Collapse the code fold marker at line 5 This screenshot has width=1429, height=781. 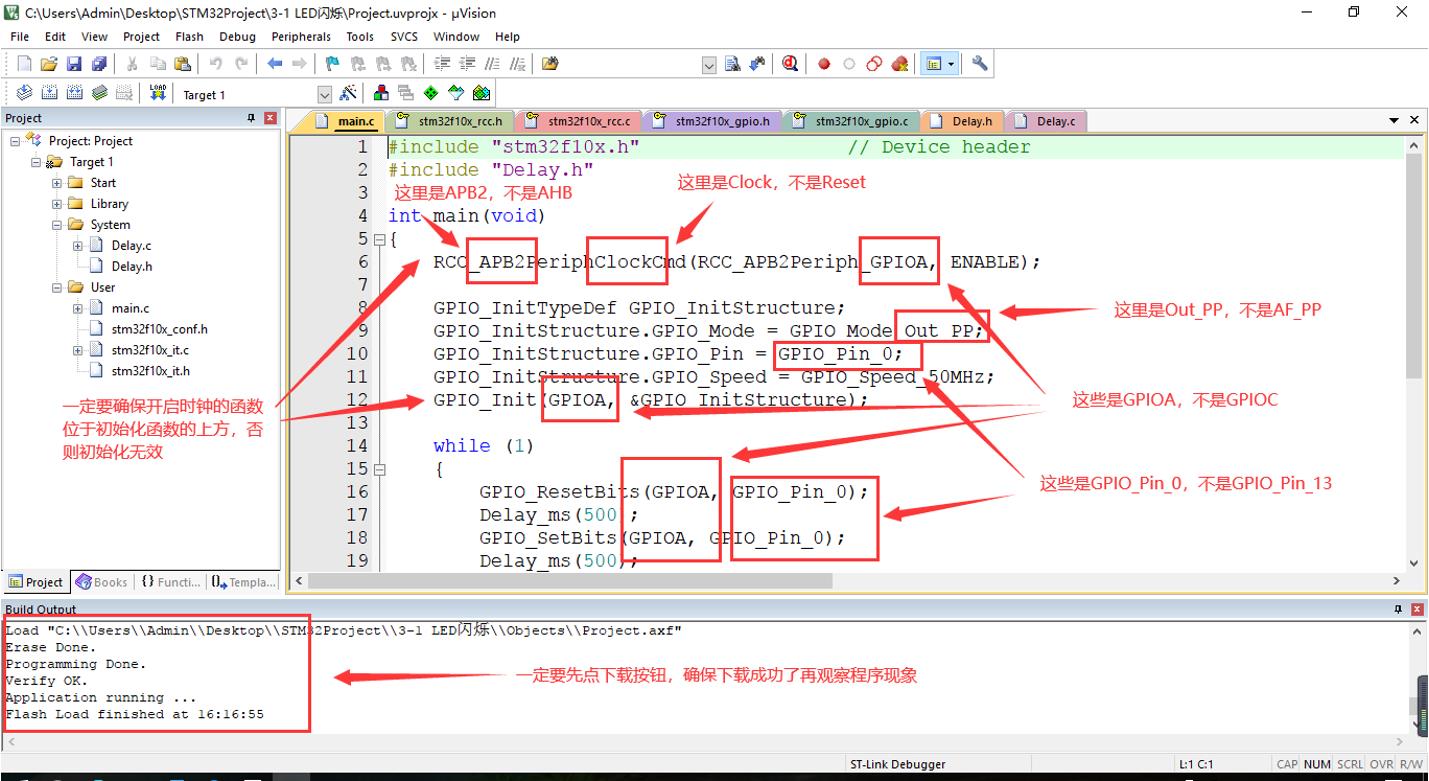click(x=379, y=240)
